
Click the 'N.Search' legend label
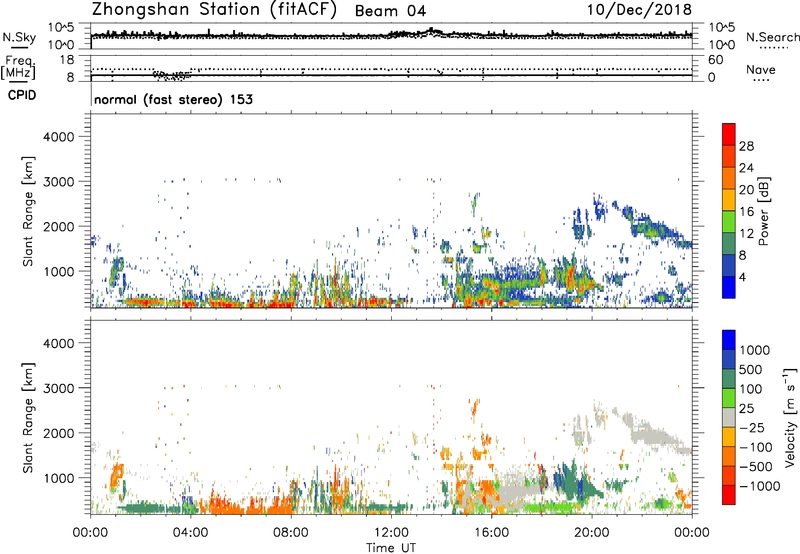coord(772,37)
